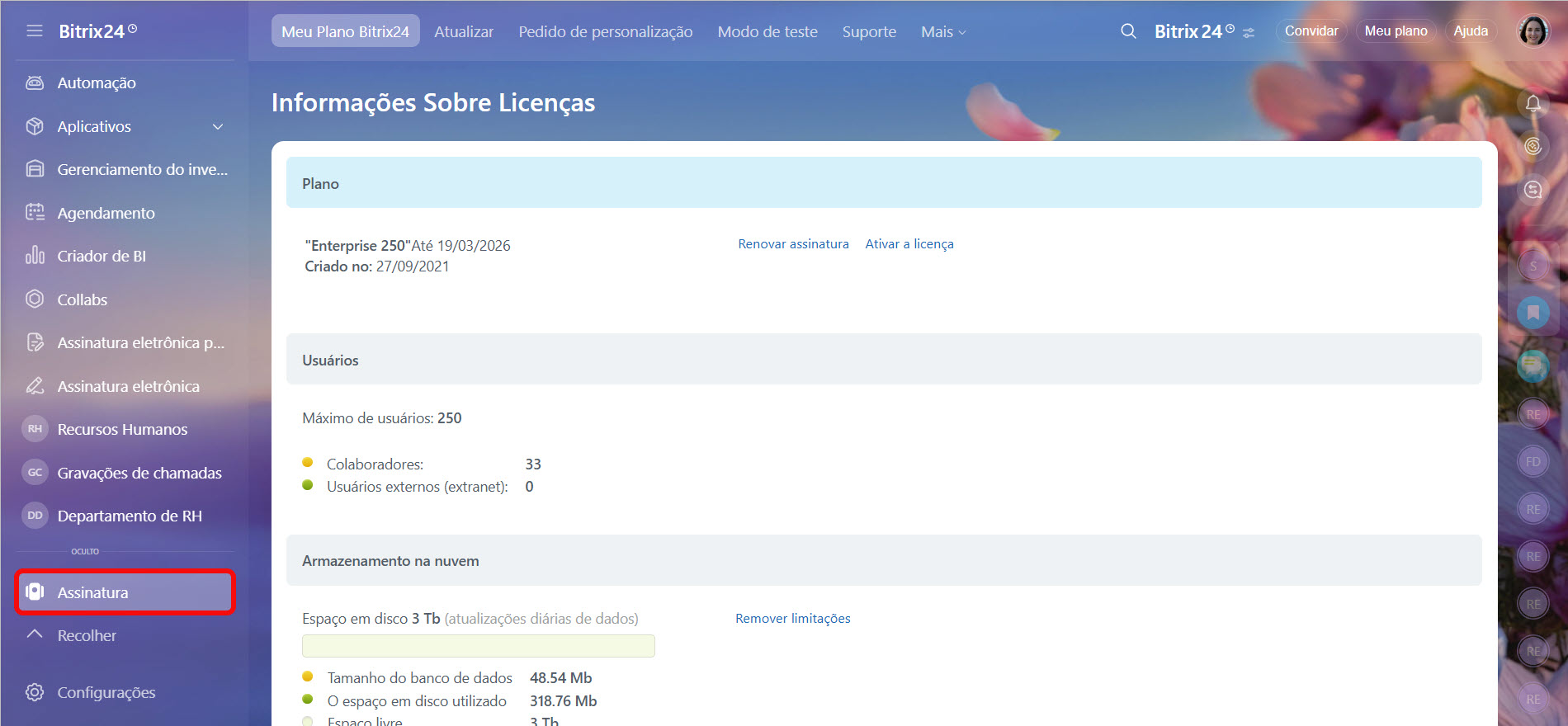Click the Usuários section header
Image resolution: width=1568 pixels, height=726 pixels.
click(884, 359)
